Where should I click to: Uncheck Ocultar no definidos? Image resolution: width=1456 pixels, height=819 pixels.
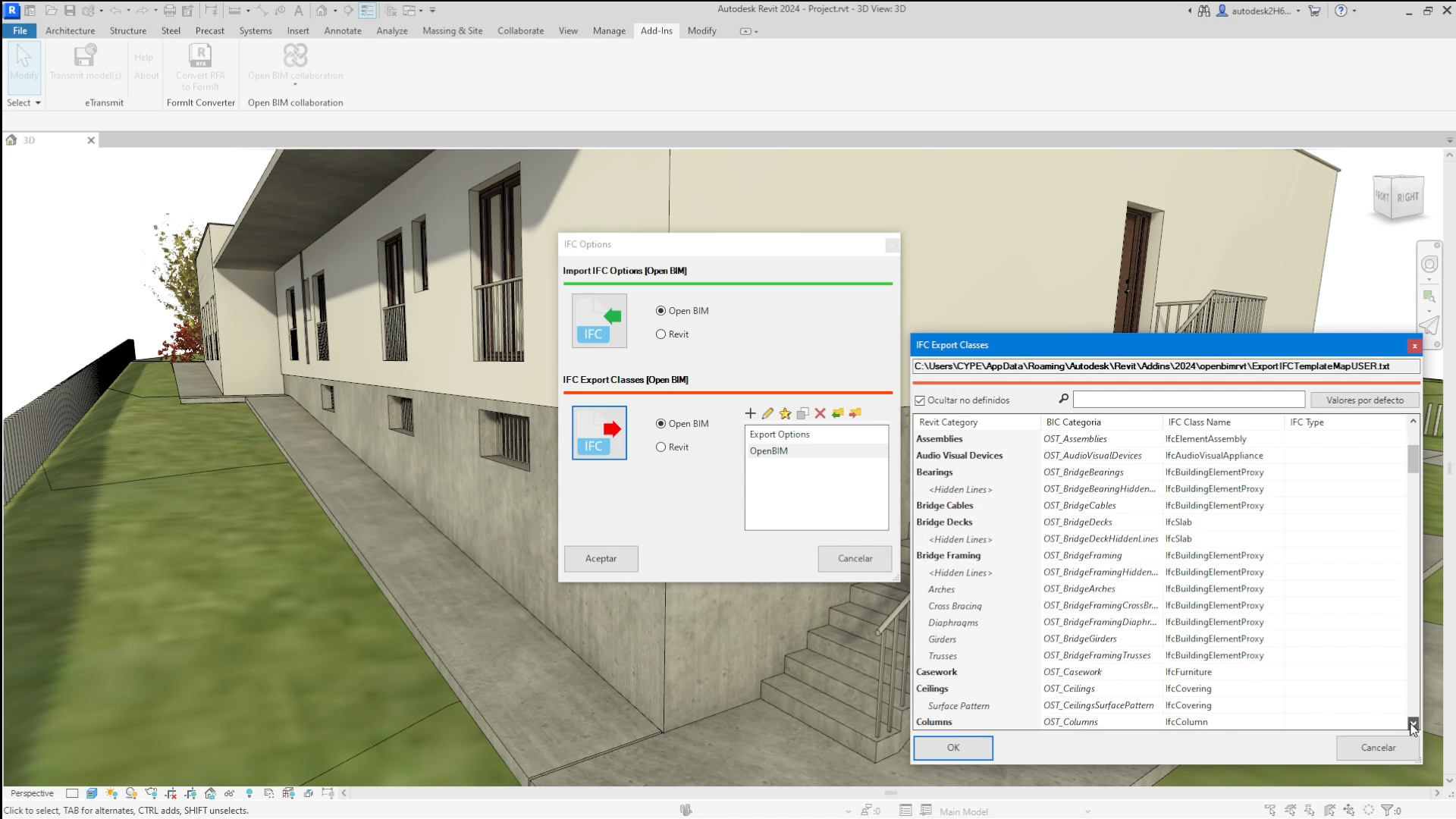919,400
